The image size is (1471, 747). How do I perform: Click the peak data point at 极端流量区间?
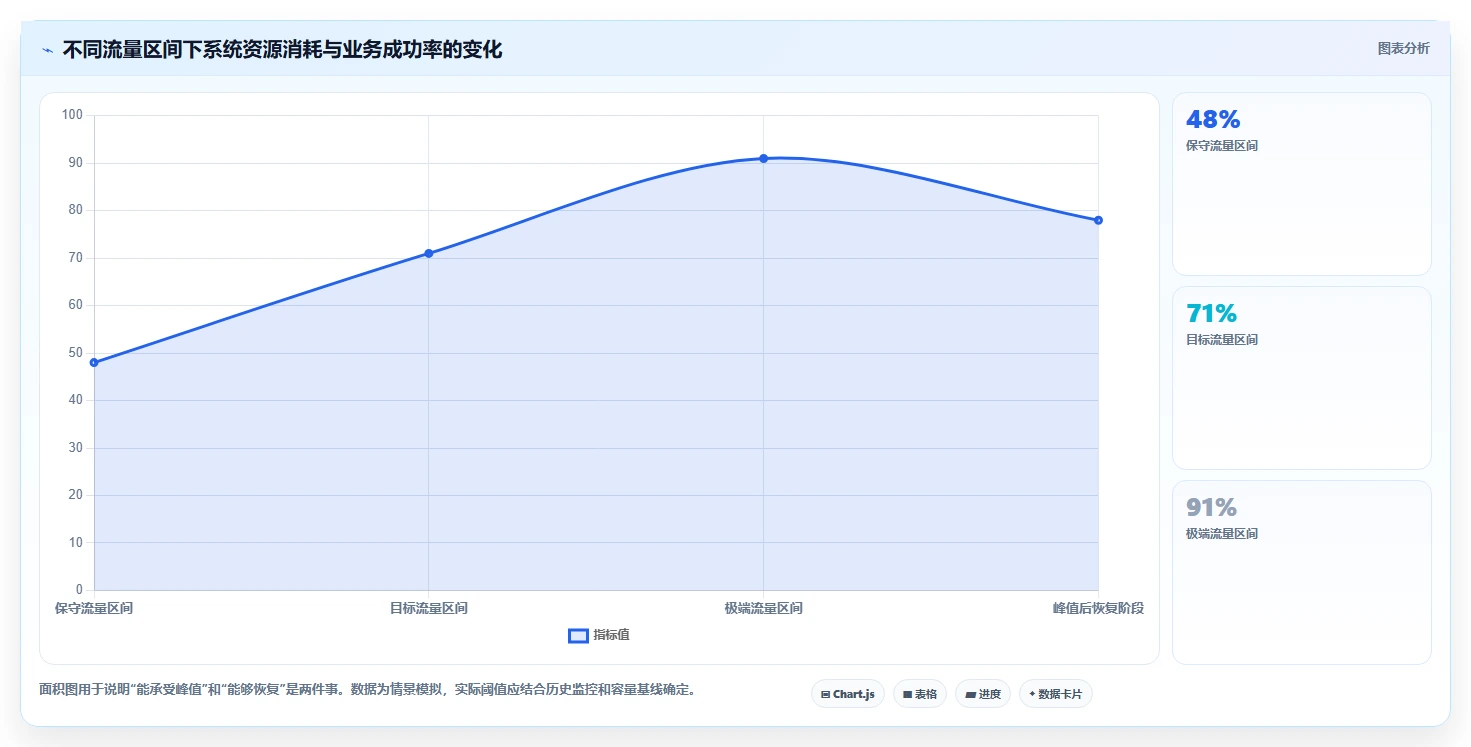tap(763, 158)
